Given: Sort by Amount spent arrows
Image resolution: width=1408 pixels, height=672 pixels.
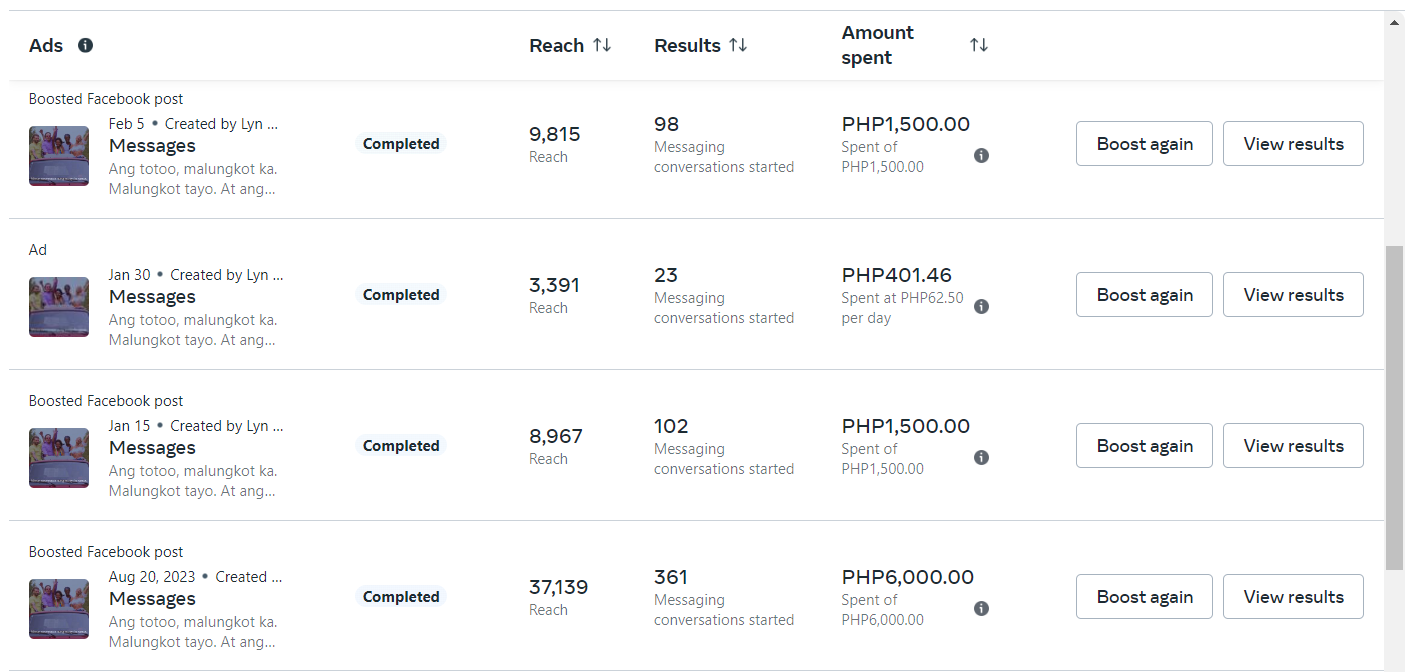Looking at the screenshot, I should point(978,45).
